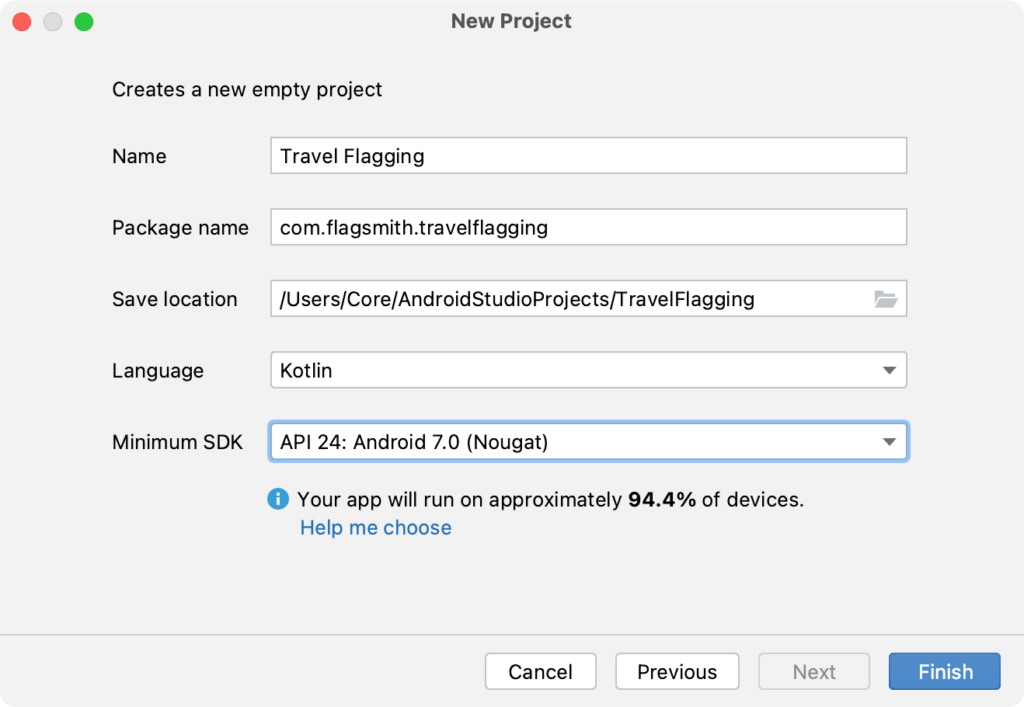Close the New Project window
1024x707 pixels.
click(21, 21)
